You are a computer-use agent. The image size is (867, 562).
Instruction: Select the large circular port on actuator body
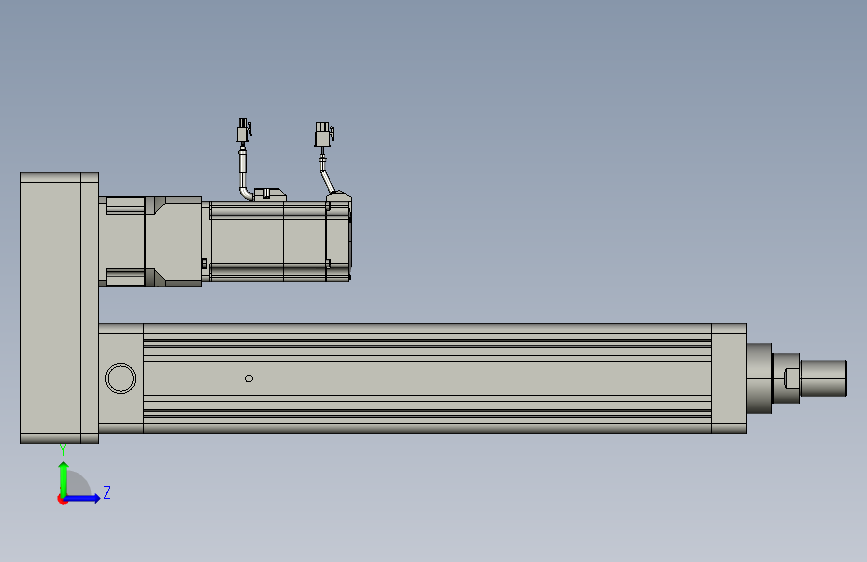click(121, 378)
